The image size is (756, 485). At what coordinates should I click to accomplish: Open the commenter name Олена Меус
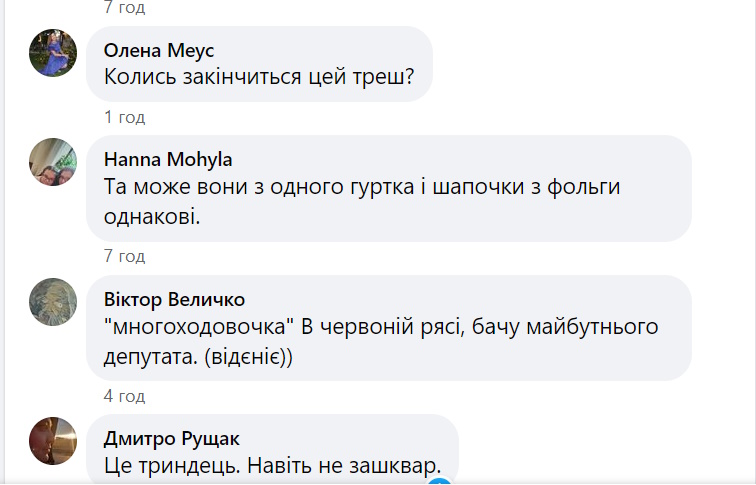pos(159,49)
